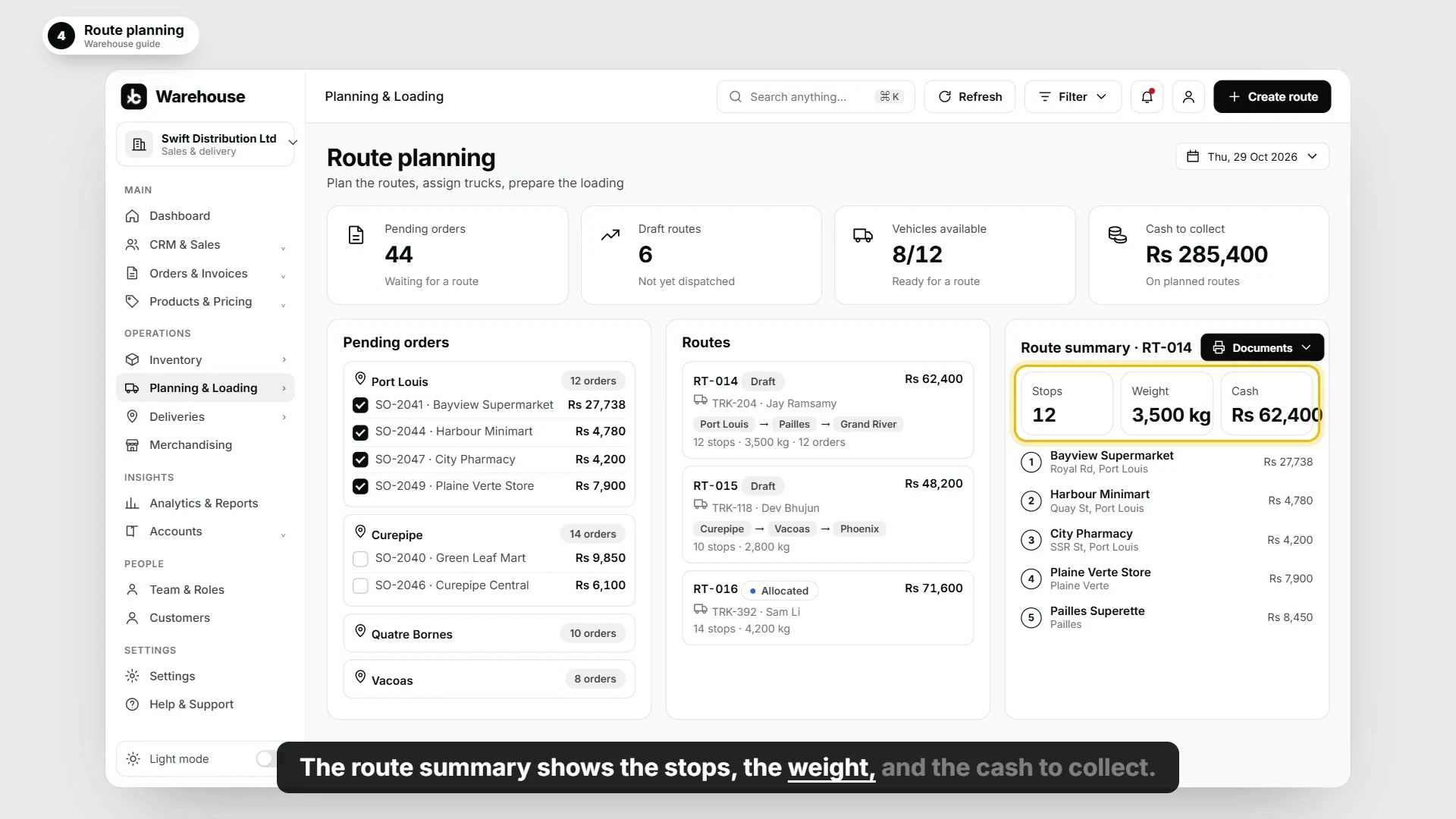The height and width of the screenshot is (819, 1456).
Task: Click the notifications bell icon
Action: [1147, 96]
